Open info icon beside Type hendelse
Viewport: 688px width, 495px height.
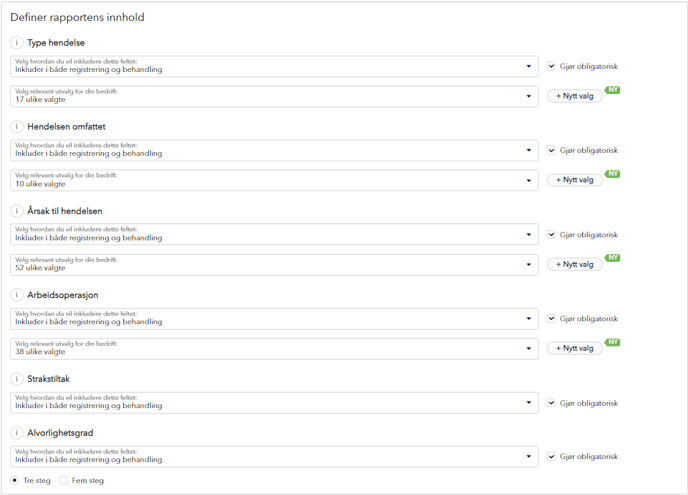(17, 43)
